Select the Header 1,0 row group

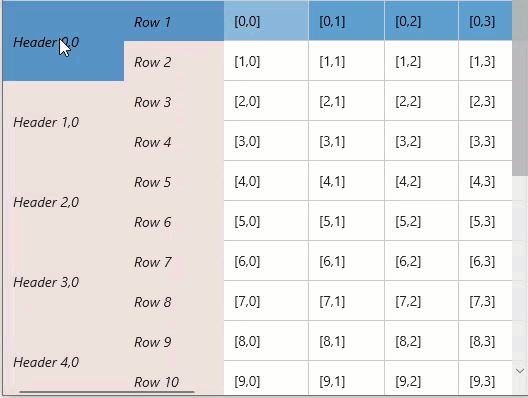(63, 121)
